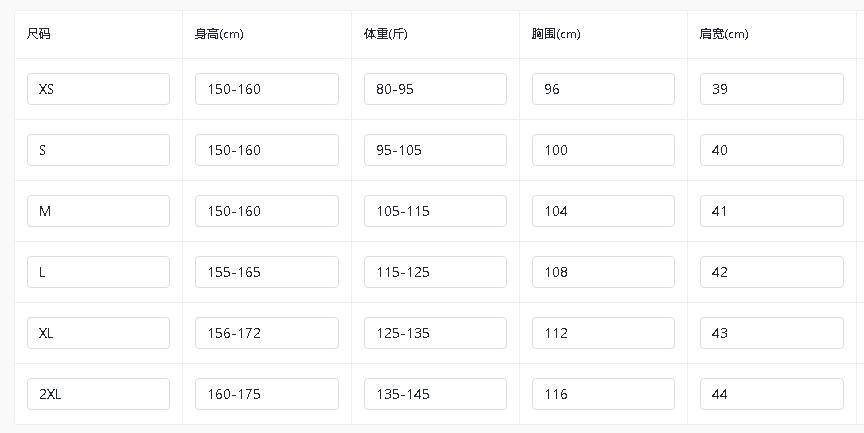The image size is (864, 433).
Task: Edit the weight field showing 80-95
Action: point(435,89)
